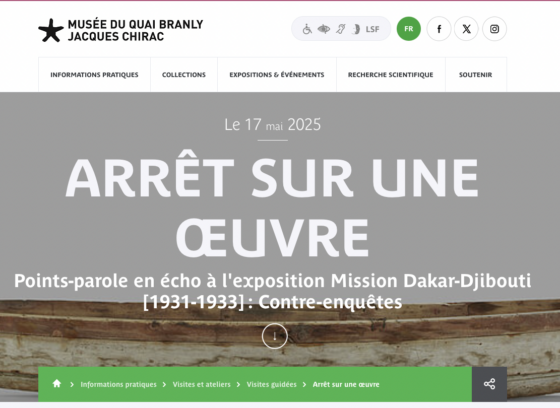
Task: Switch language with the green FR button
Action: click(409, 29)
